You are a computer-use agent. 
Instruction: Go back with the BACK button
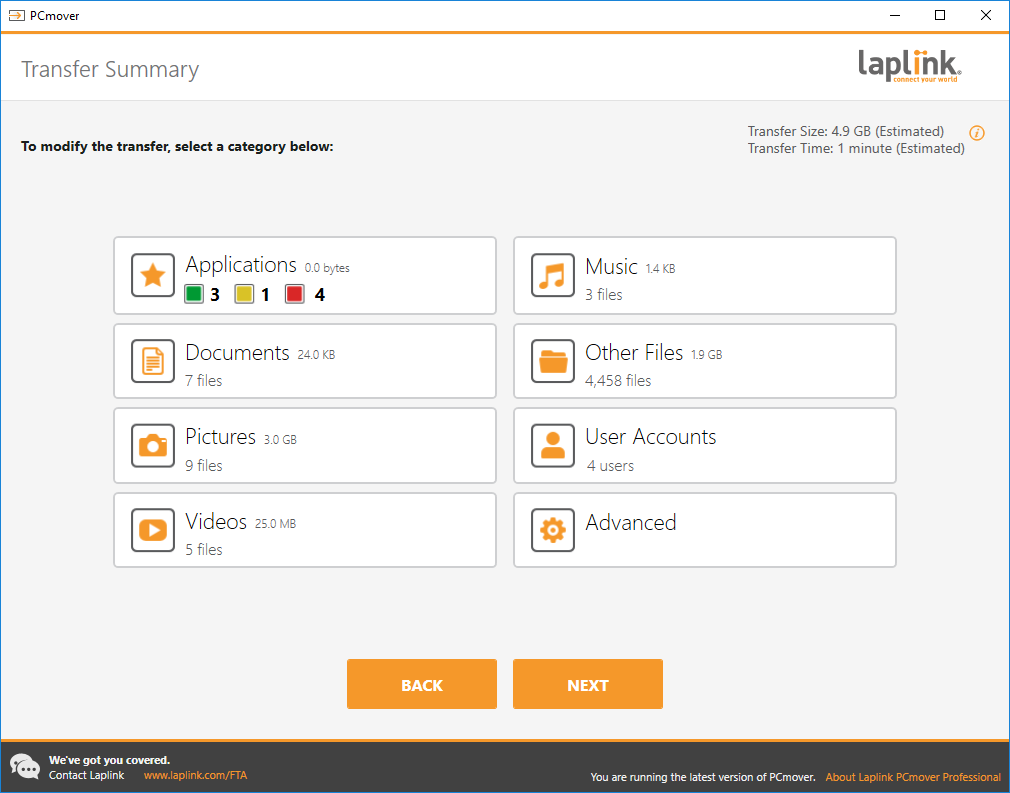(x=421, y=685)
